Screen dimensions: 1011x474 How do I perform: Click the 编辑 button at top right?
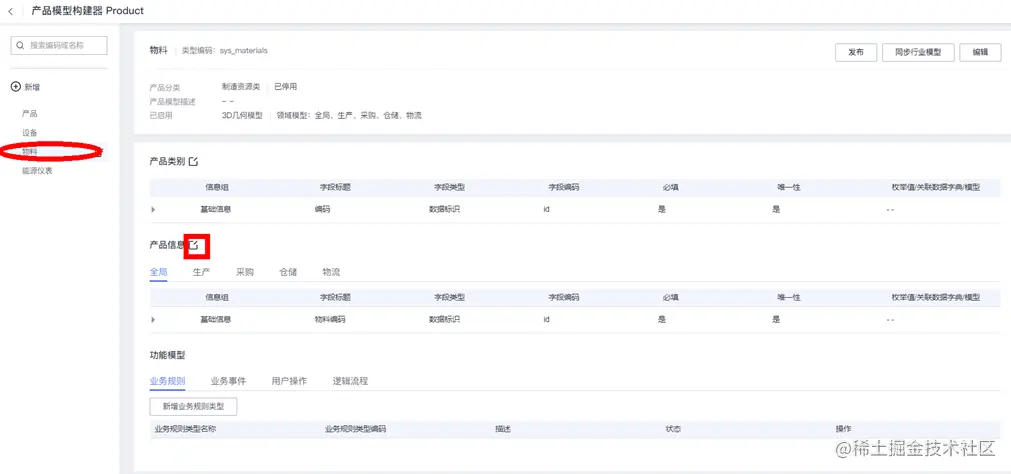(980, 52)
